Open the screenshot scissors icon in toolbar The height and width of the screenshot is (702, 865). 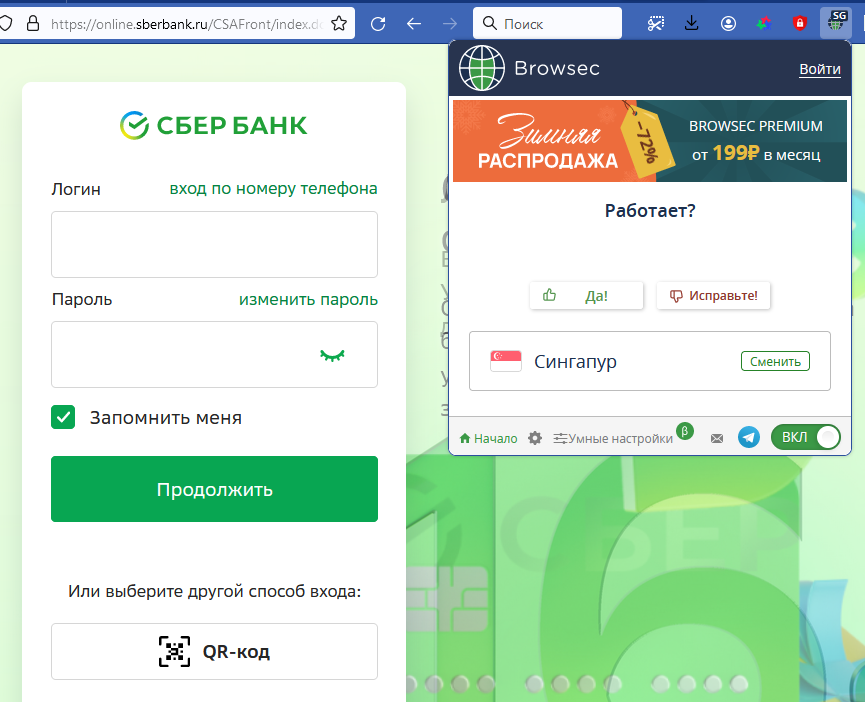[655, 23]
